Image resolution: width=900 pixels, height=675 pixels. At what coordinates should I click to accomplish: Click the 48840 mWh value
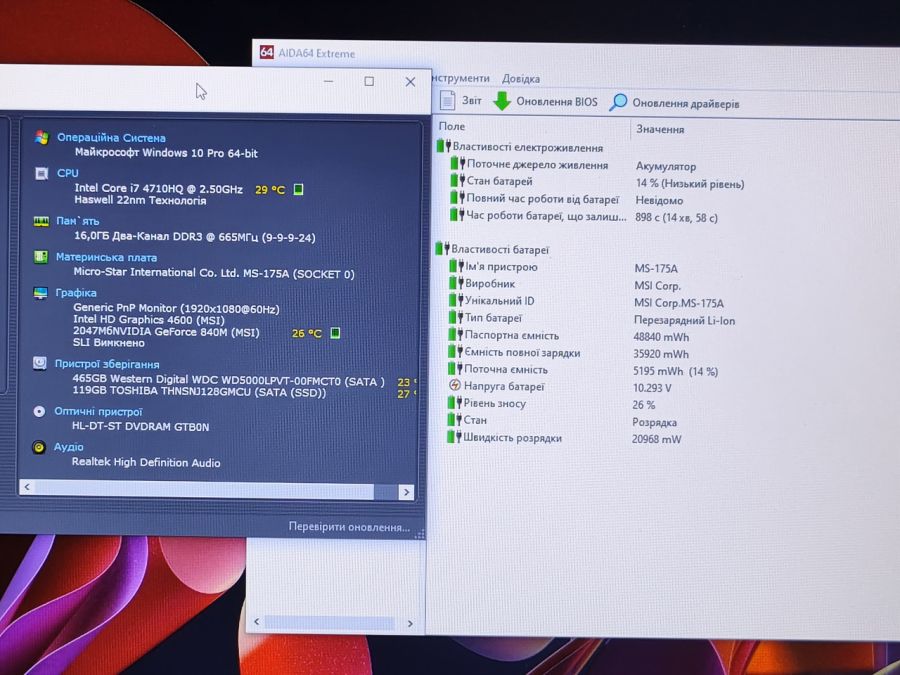point(661,337)
